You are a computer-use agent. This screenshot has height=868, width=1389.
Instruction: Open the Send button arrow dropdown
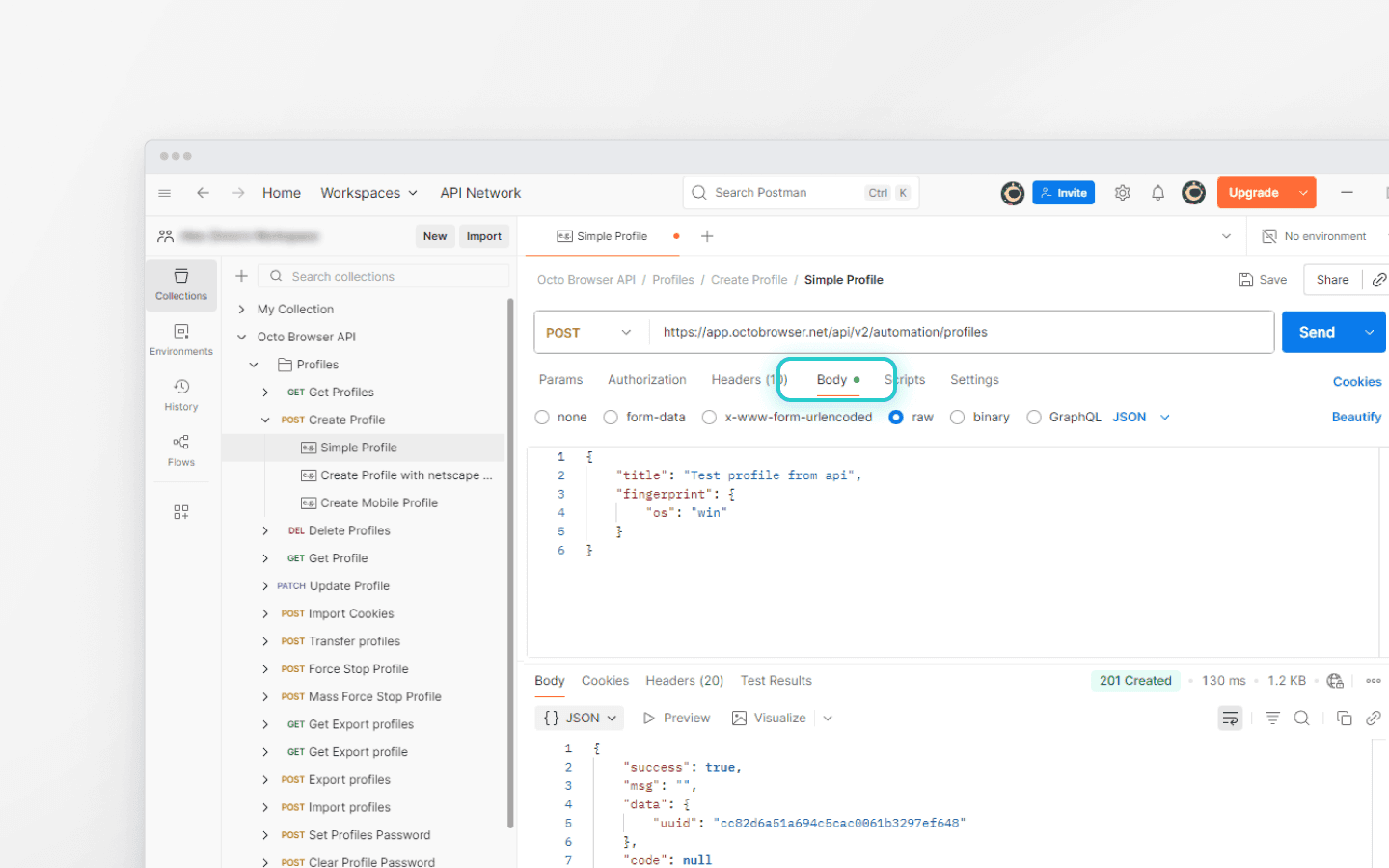[1369, 332]
